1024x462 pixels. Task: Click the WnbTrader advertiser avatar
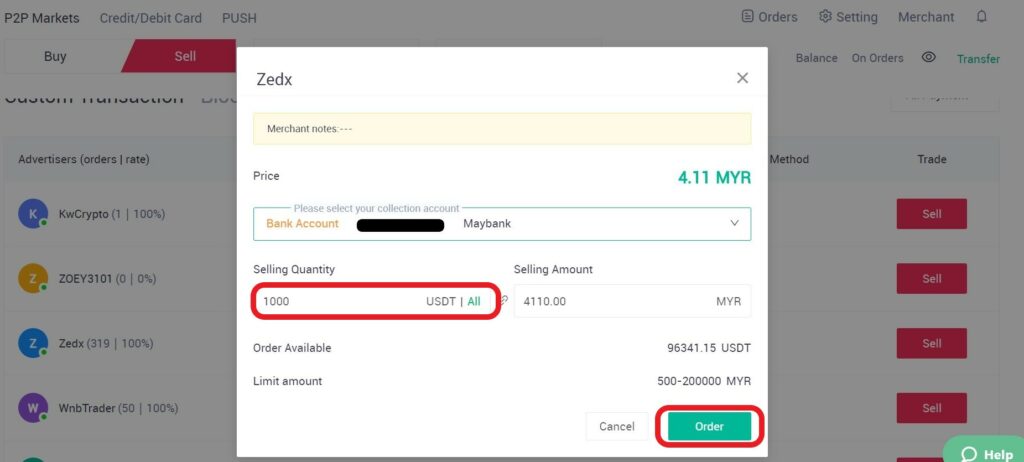pyautogui.click(x=33, y=408)
